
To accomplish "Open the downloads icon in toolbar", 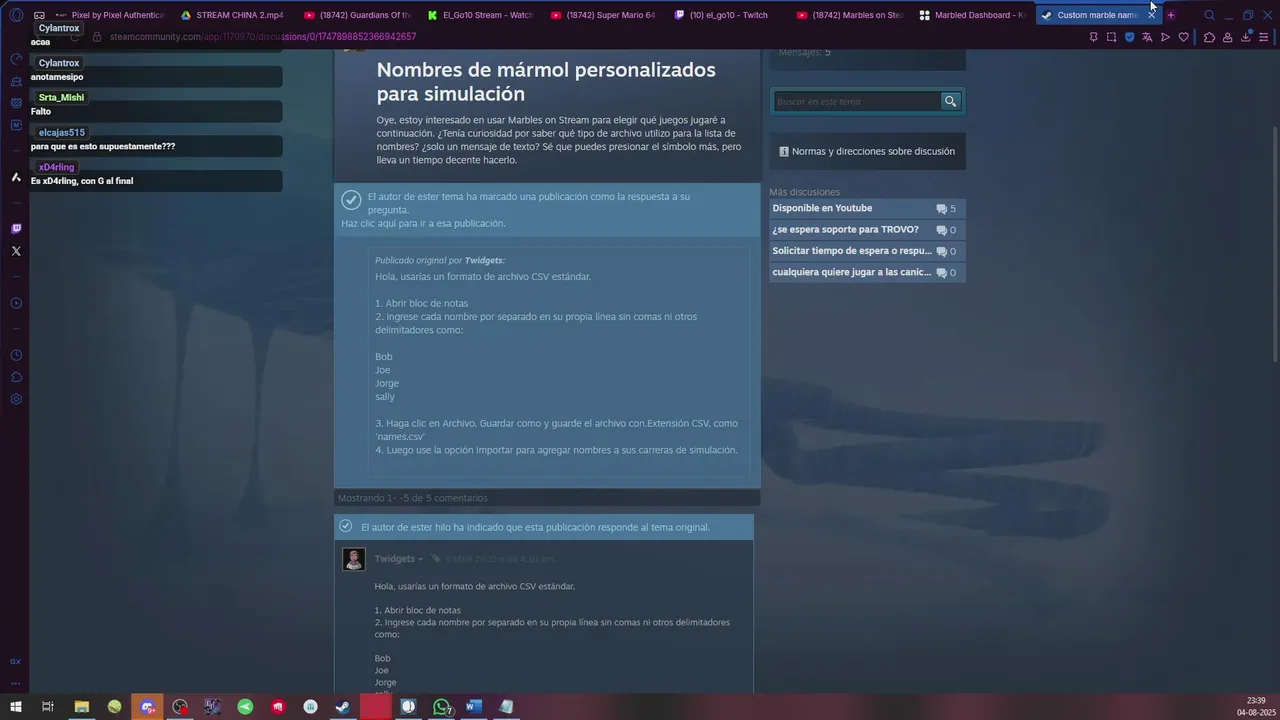I will coord(1246,37).
